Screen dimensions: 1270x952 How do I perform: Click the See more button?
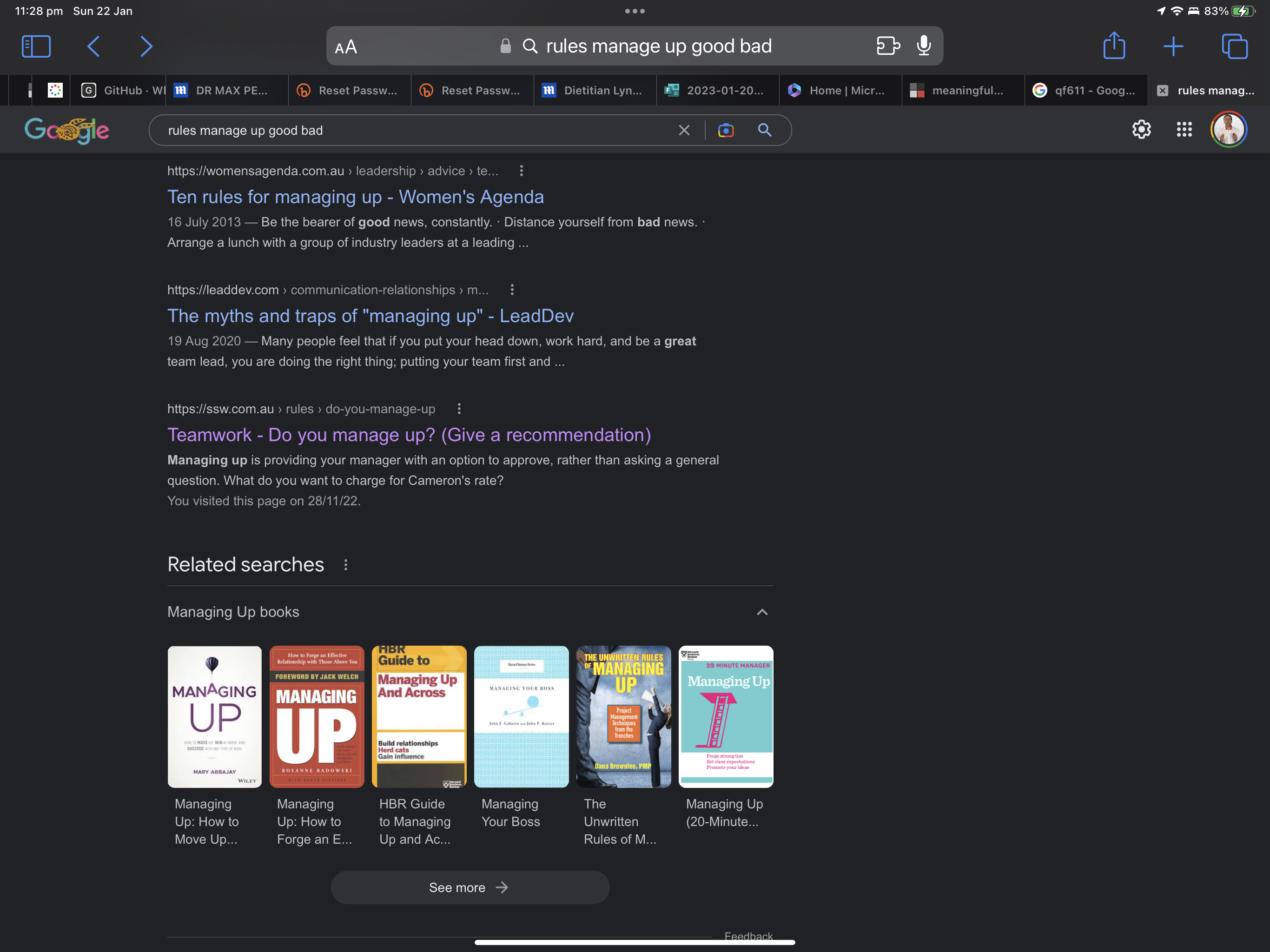(x=470, y=888)
